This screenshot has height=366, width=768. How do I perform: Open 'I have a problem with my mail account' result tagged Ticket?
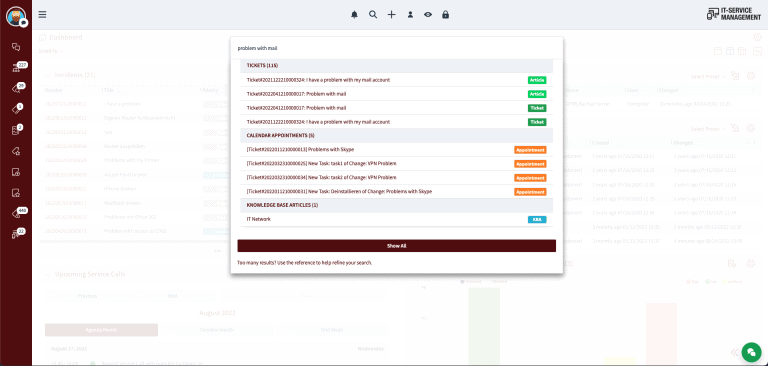click(396, 122)
